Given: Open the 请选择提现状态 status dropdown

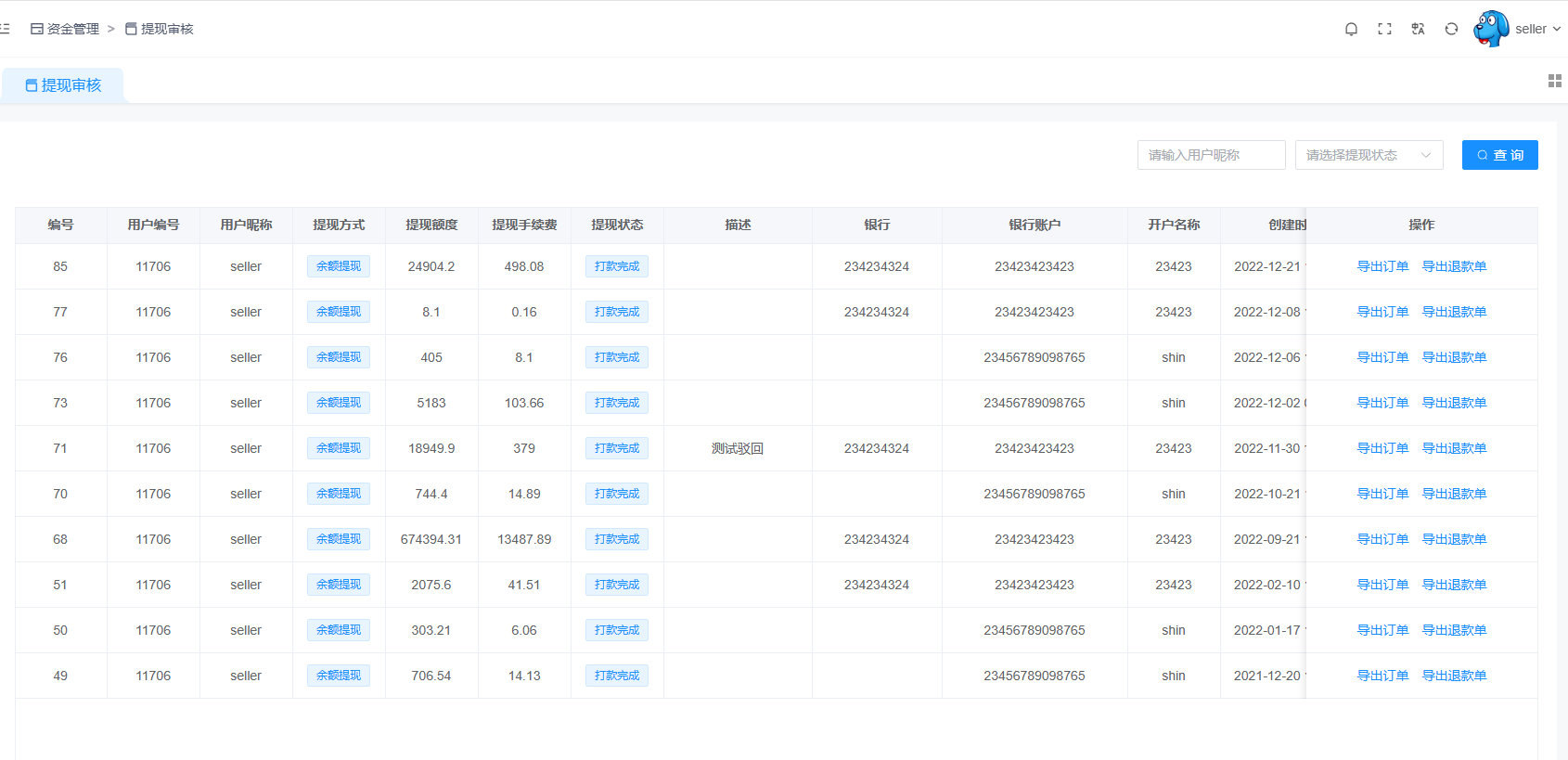Looking at the screenshot, I should 1369,155.
